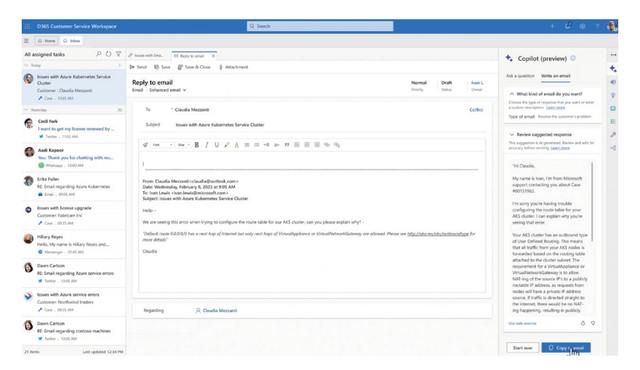Viewport: 640px width, 370px height.
Task: Click the Start over button
Action: point(523,348)
